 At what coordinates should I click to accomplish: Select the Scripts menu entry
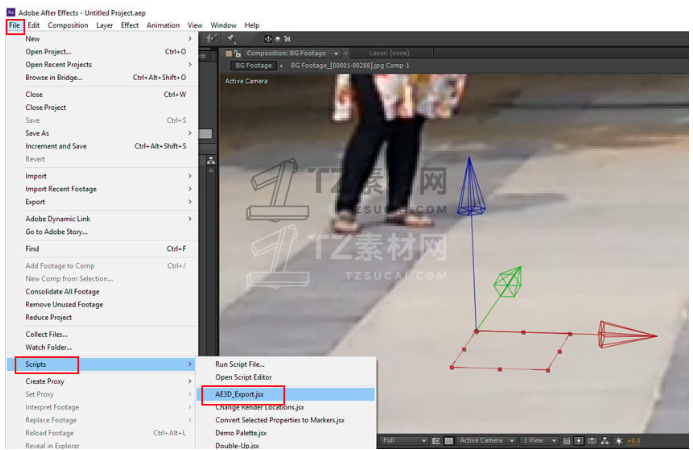[103, 364]
